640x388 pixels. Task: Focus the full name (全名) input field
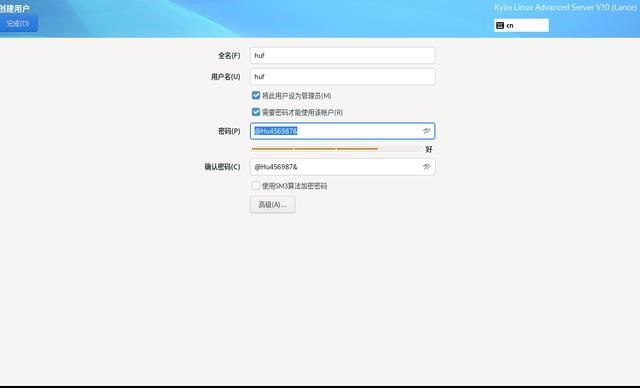point(342,55)
